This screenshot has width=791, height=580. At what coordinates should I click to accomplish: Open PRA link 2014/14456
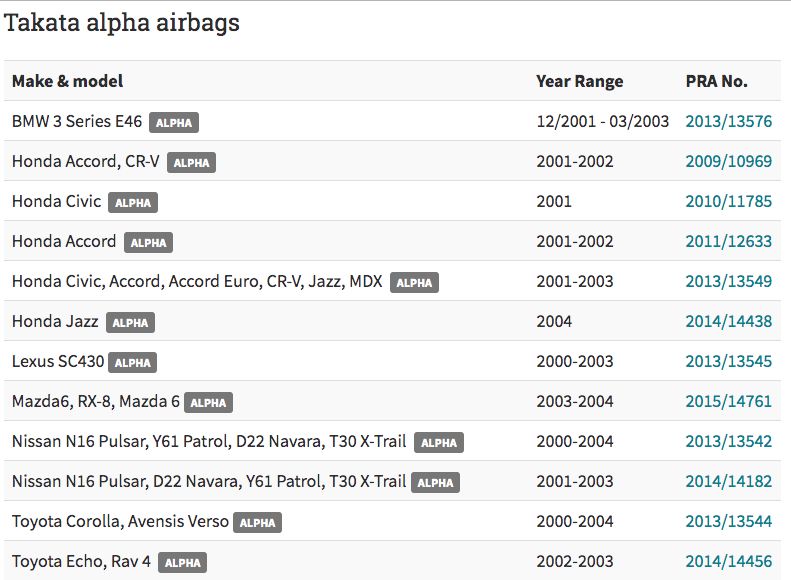coord(728,562)
